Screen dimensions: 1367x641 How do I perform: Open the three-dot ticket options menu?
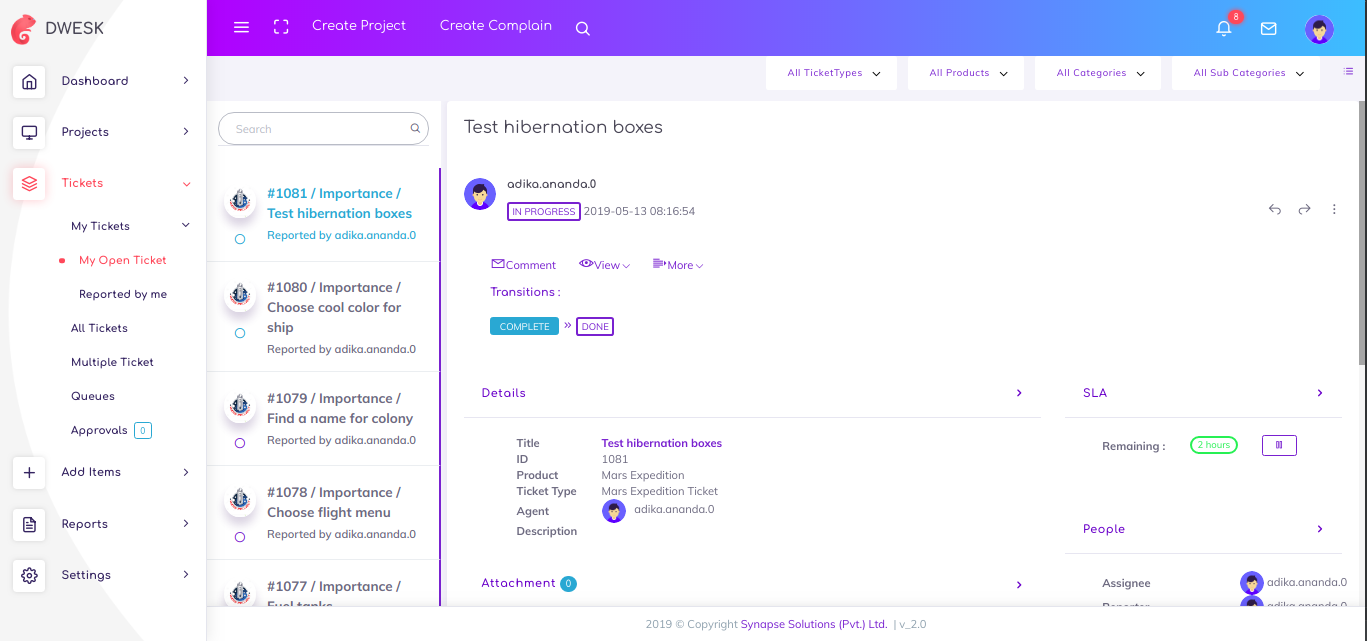tap(1334, 209)
